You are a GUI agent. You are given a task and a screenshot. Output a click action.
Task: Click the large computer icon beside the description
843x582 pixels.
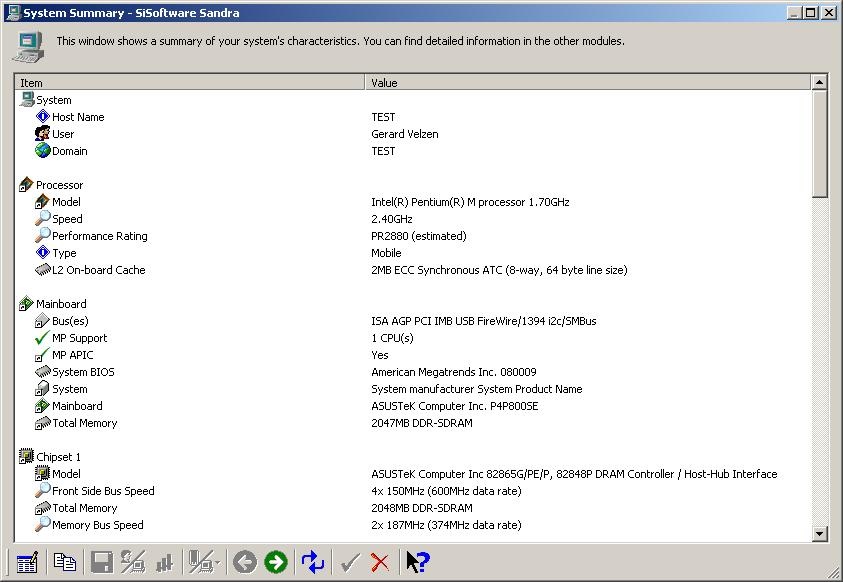click(27, 47)
